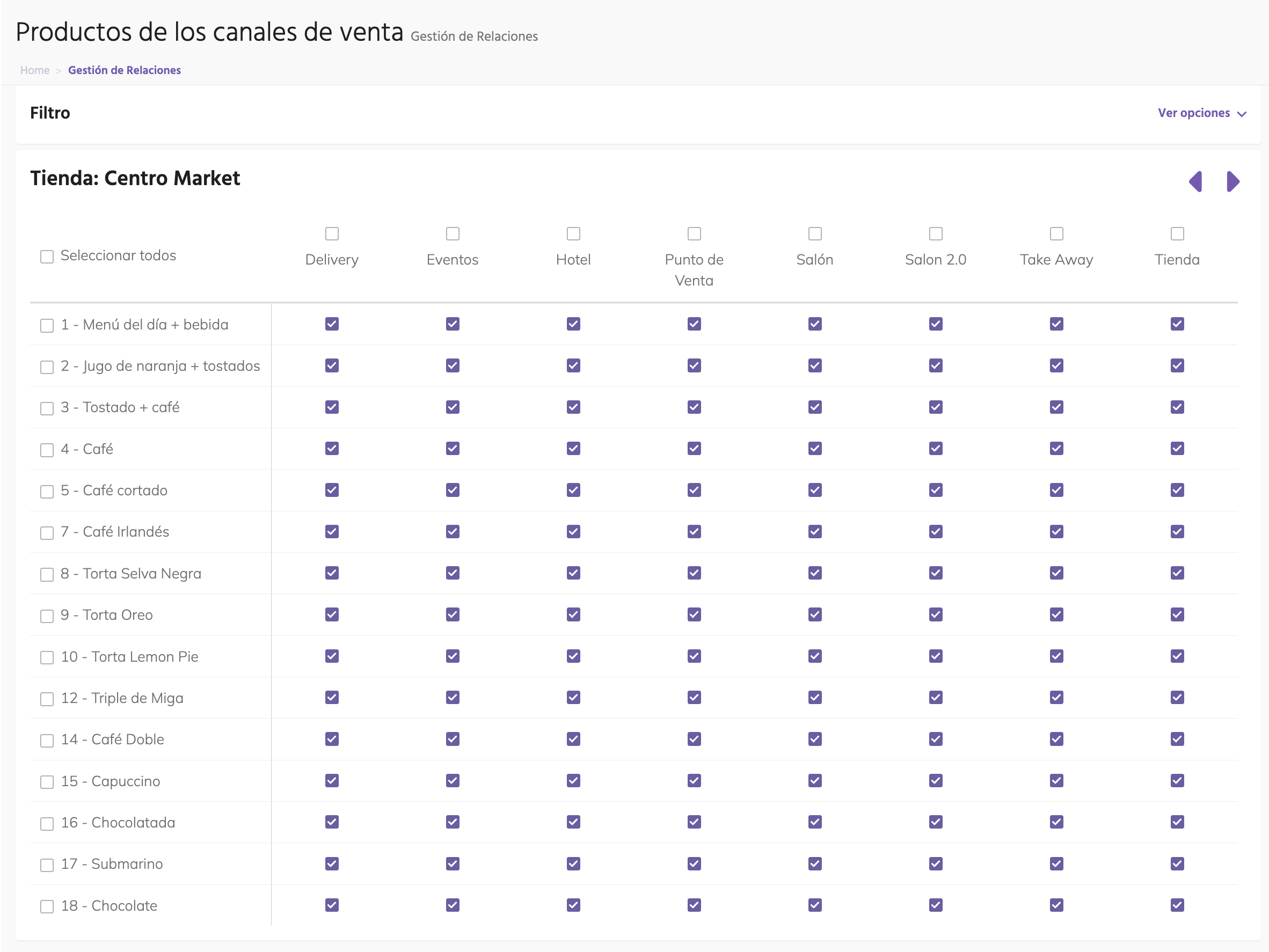Toggle the Tienda column header checkbox
This screenshot has width=1269, height=952.
click(x=1177, y=233)
